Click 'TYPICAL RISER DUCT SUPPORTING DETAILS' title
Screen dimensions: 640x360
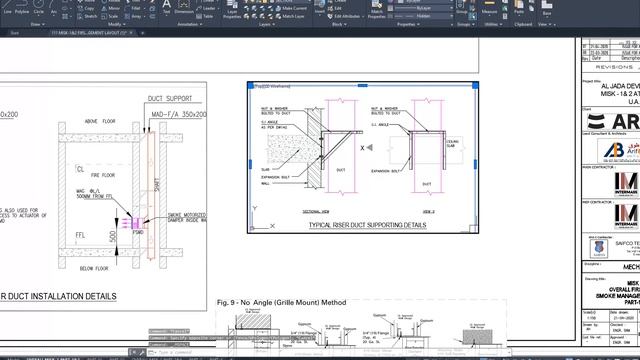point(367,225)
